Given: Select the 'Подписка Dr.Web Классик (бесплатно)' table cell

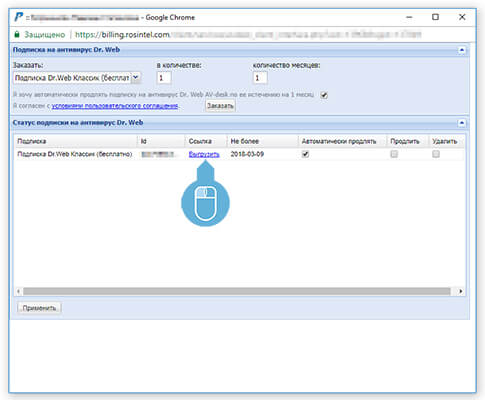Looking at the screenshot, I should pyautogui.click(x=75, y=154).
